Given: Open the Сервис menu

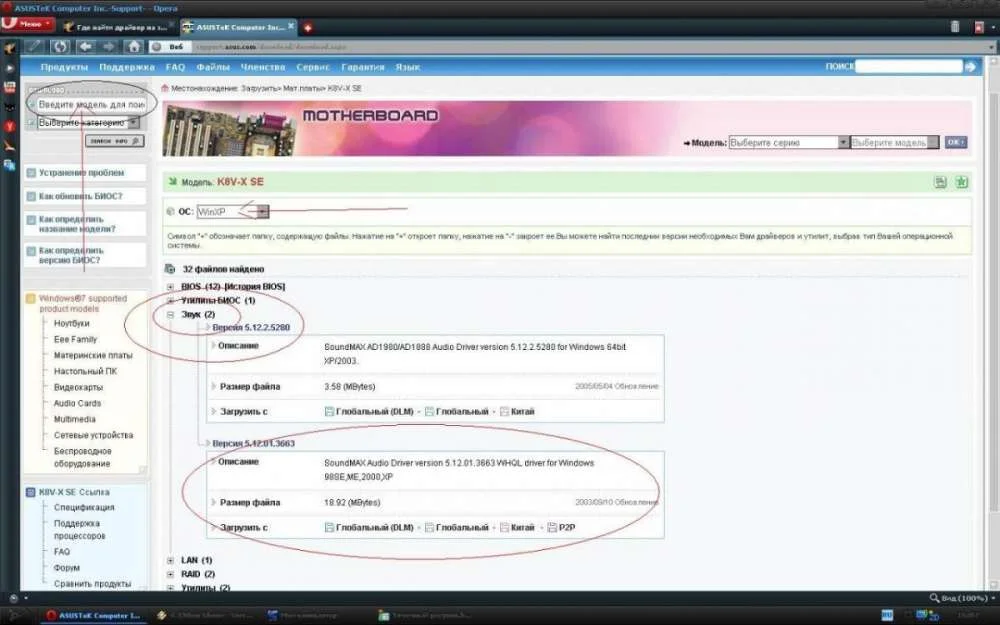Looking at the screenshot, I should coord(313,67).
